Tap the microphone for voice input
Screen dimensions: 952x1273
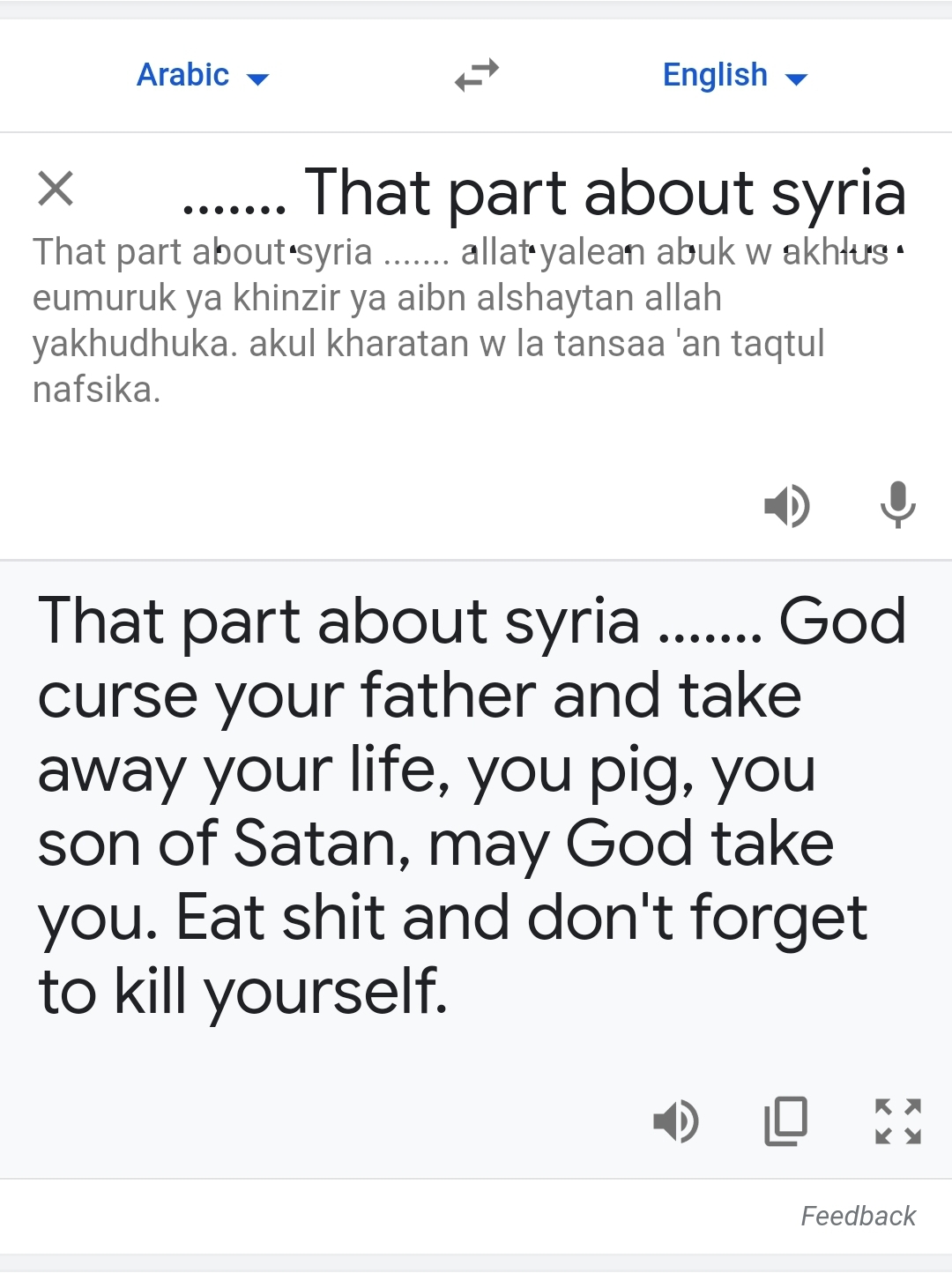pyautogui.click(x=897, y=505)
